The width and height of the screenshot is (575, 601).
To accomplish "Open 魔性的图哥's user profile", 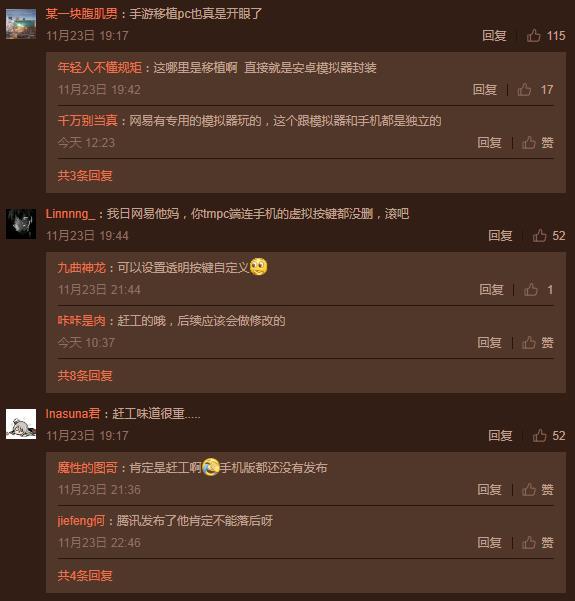I will click(87, 467).
